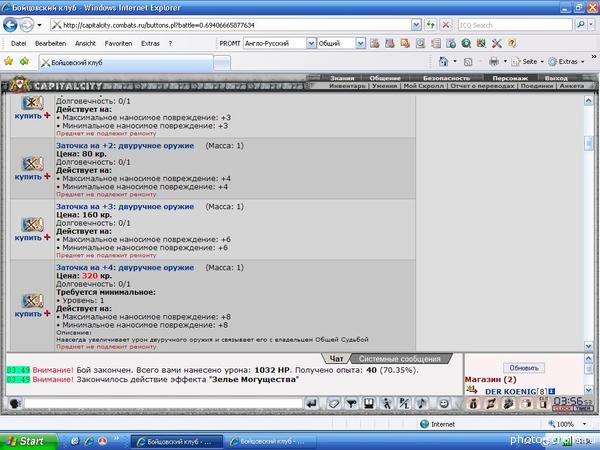The height and width of the screenshot is (450, 600).
Task: Switch to the Чат tab
Action: point(336,359)
